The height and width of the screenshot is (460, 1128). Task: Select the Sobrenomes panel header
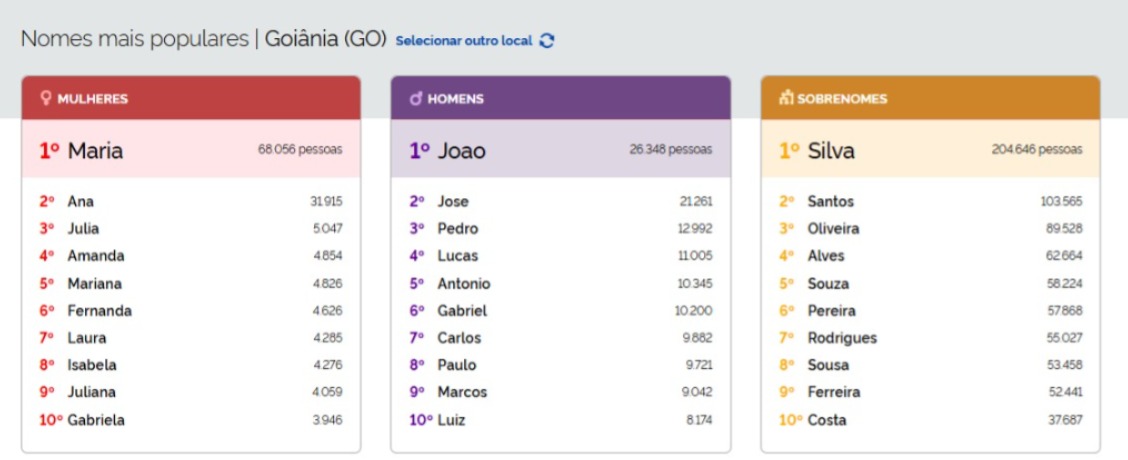pos(930,98)
